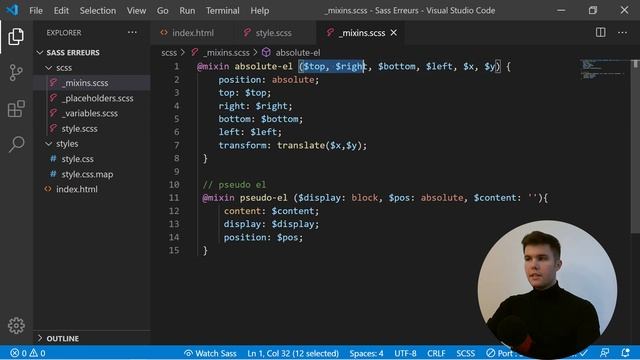Open Explorer views and more actions menu
640x360 pixels.
[132, 32]
